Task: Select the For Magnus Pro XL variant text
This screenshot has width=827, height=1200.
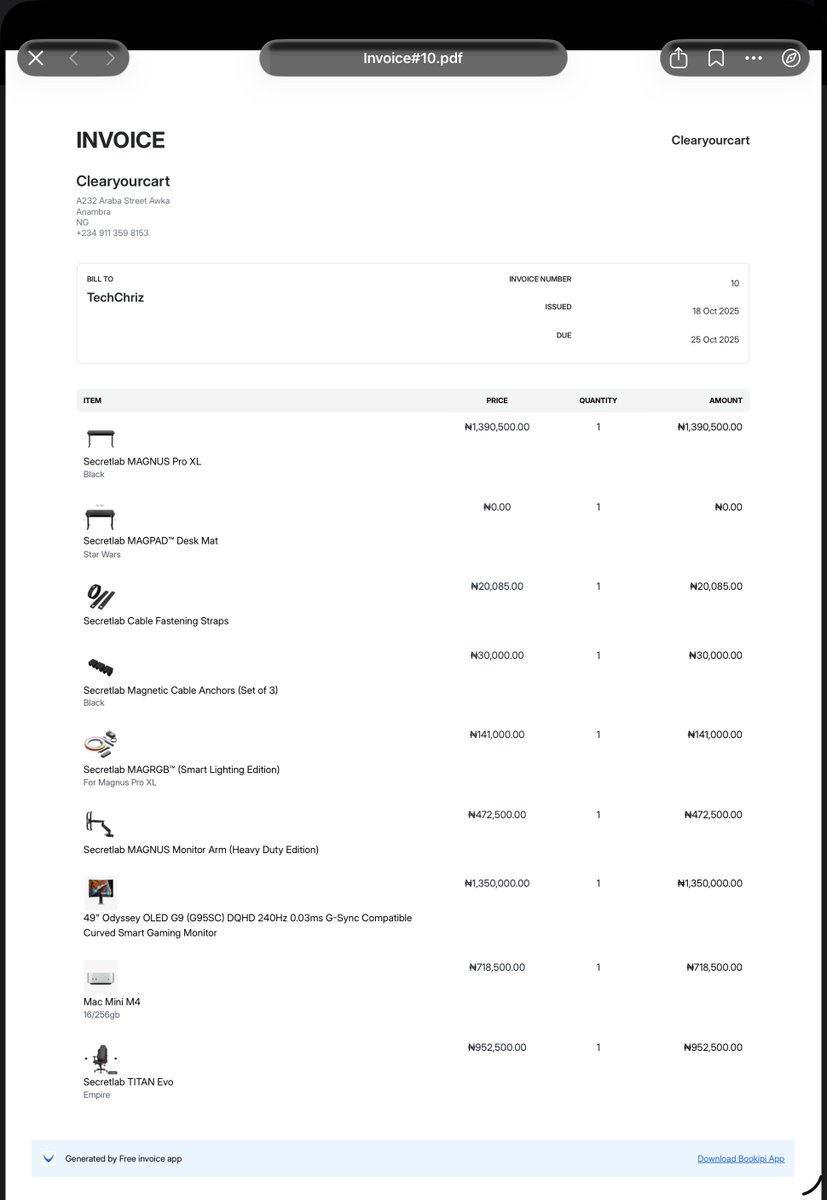Action: [x=120, y=783]
